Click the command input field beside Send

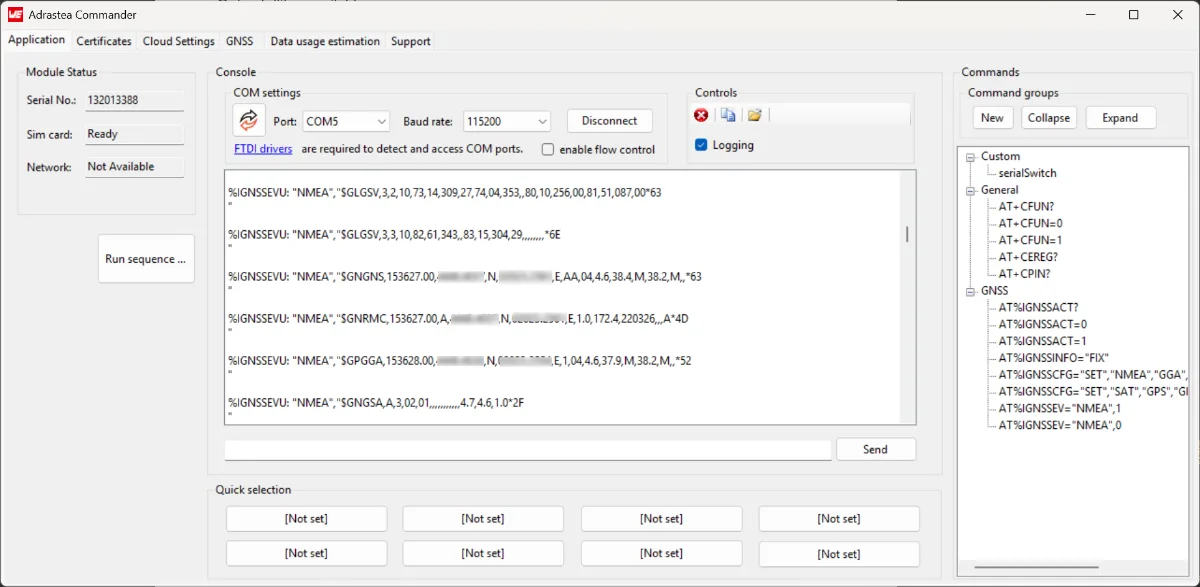click(x=527, y=450)
